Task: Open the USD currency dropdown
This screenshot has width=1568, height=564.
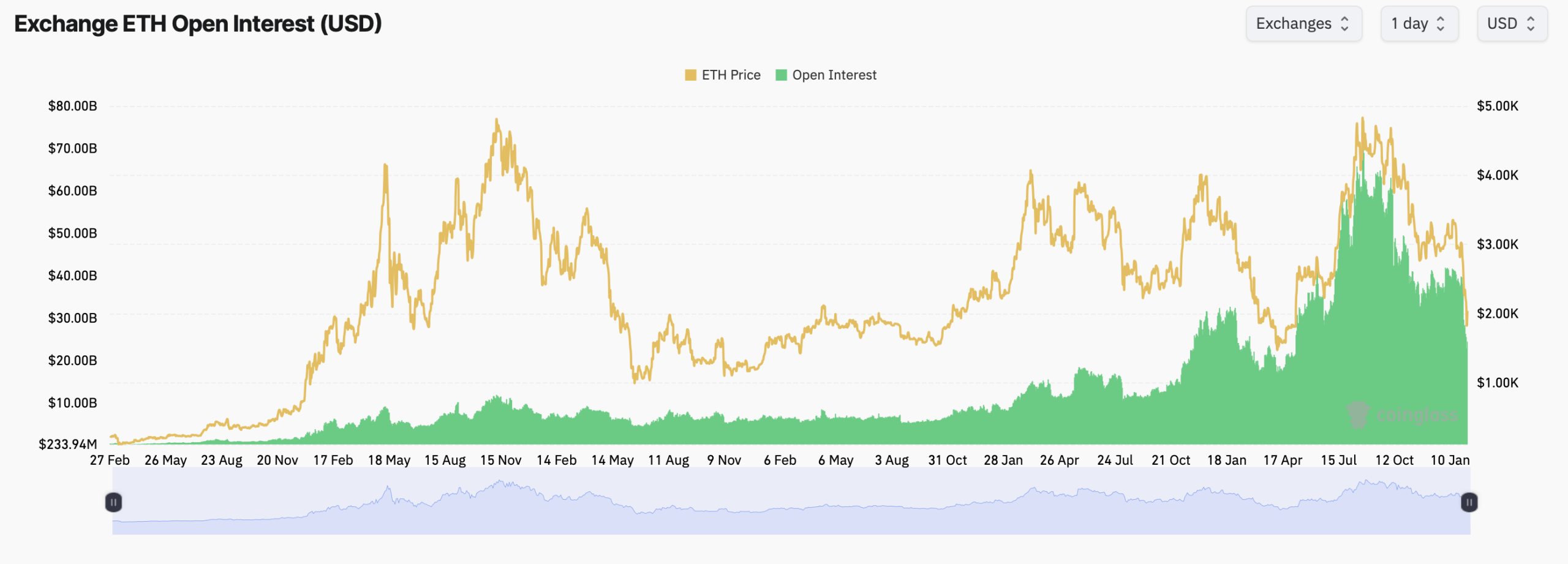Action: (x=1512, y=23)
